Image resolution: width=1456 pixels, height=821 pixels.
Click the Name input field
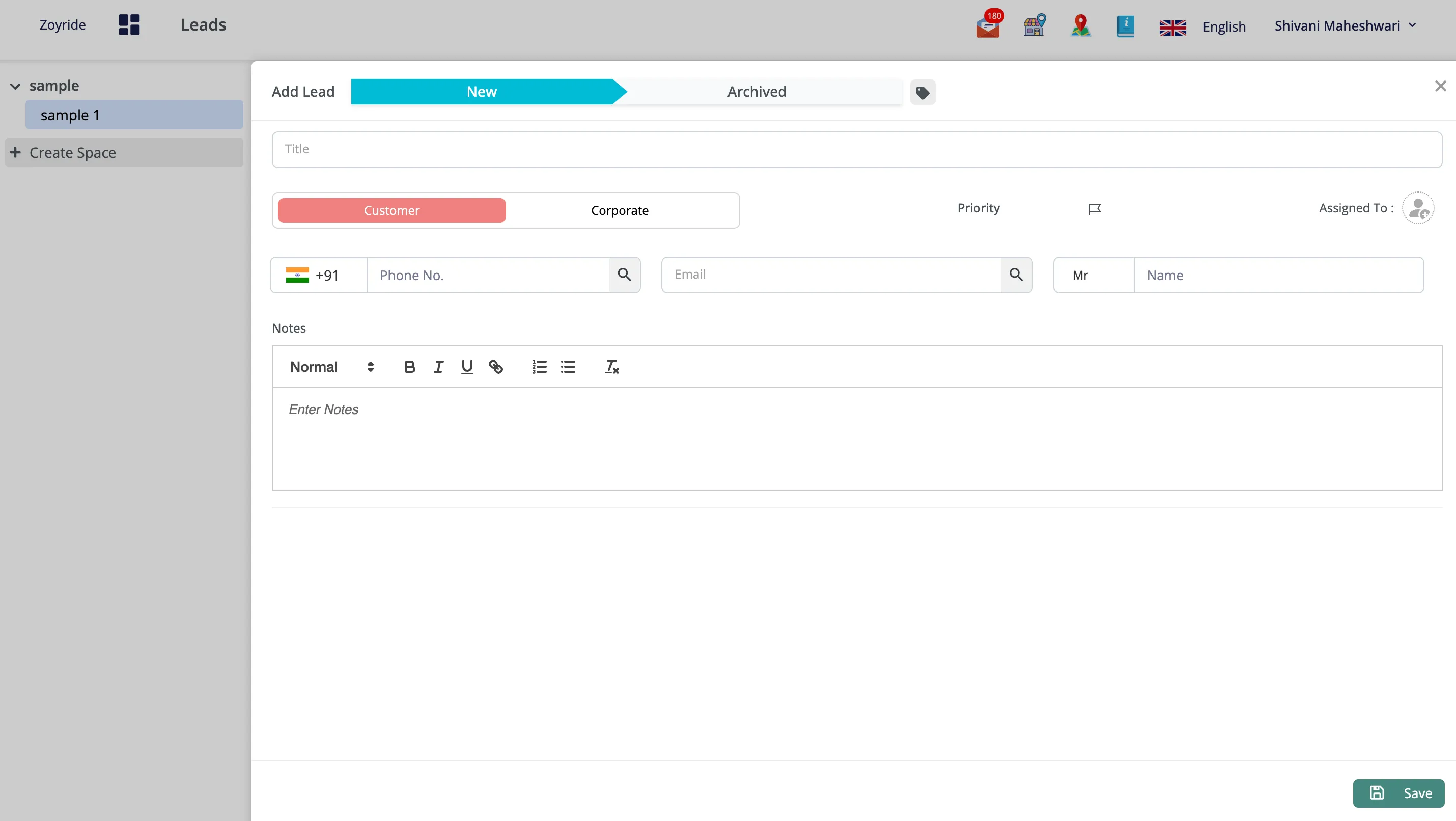(1278, 275)
